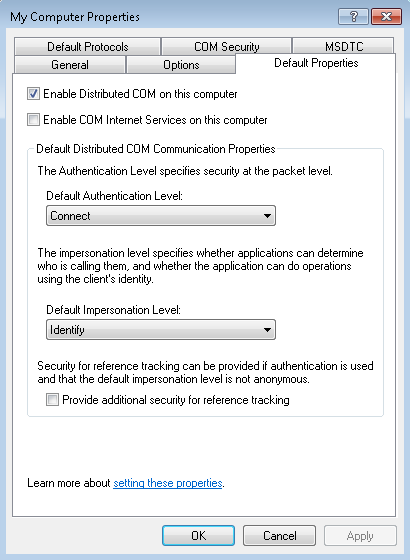The height and width of the screenshot is (560, 410).
Task: Switch to the Default Protocols tab
Action: pyautogui.click(x=88, y=46)
